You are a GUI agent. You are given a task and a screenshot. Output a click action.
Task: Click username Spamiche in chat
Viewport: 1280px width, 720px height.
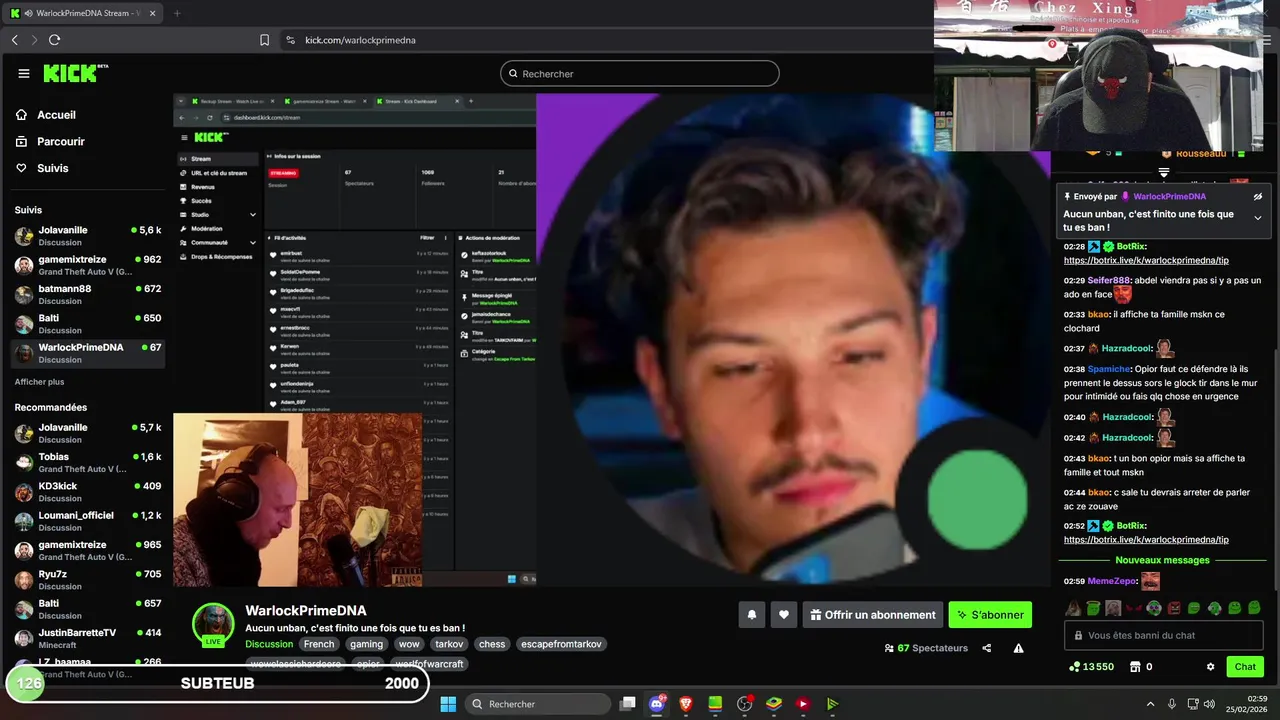tap(1109, 369)
